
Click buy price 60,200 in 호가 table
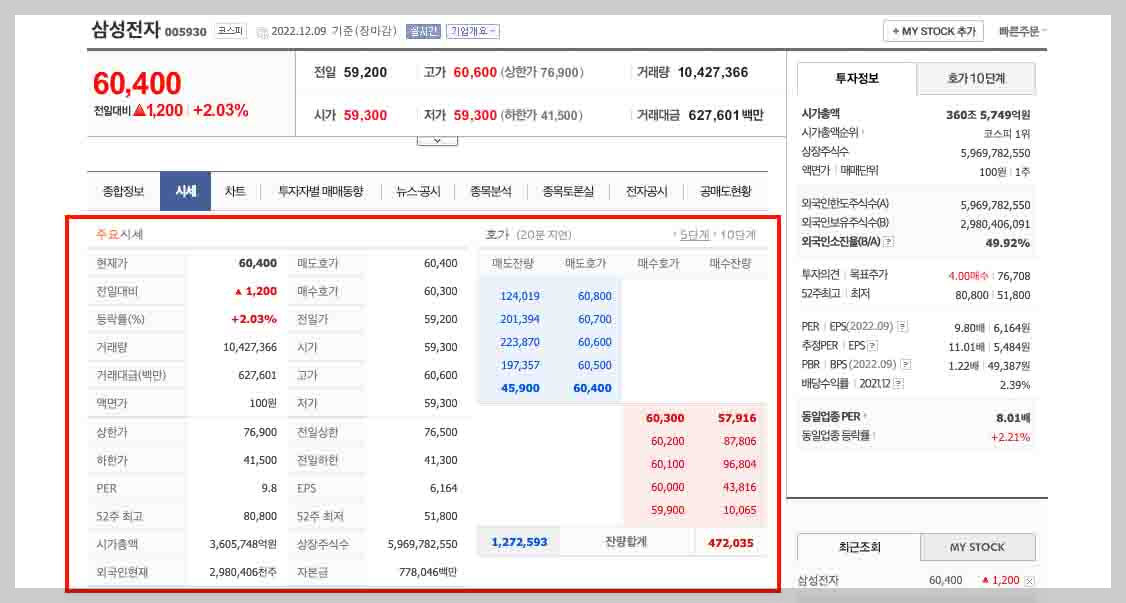tap(667, 441)
